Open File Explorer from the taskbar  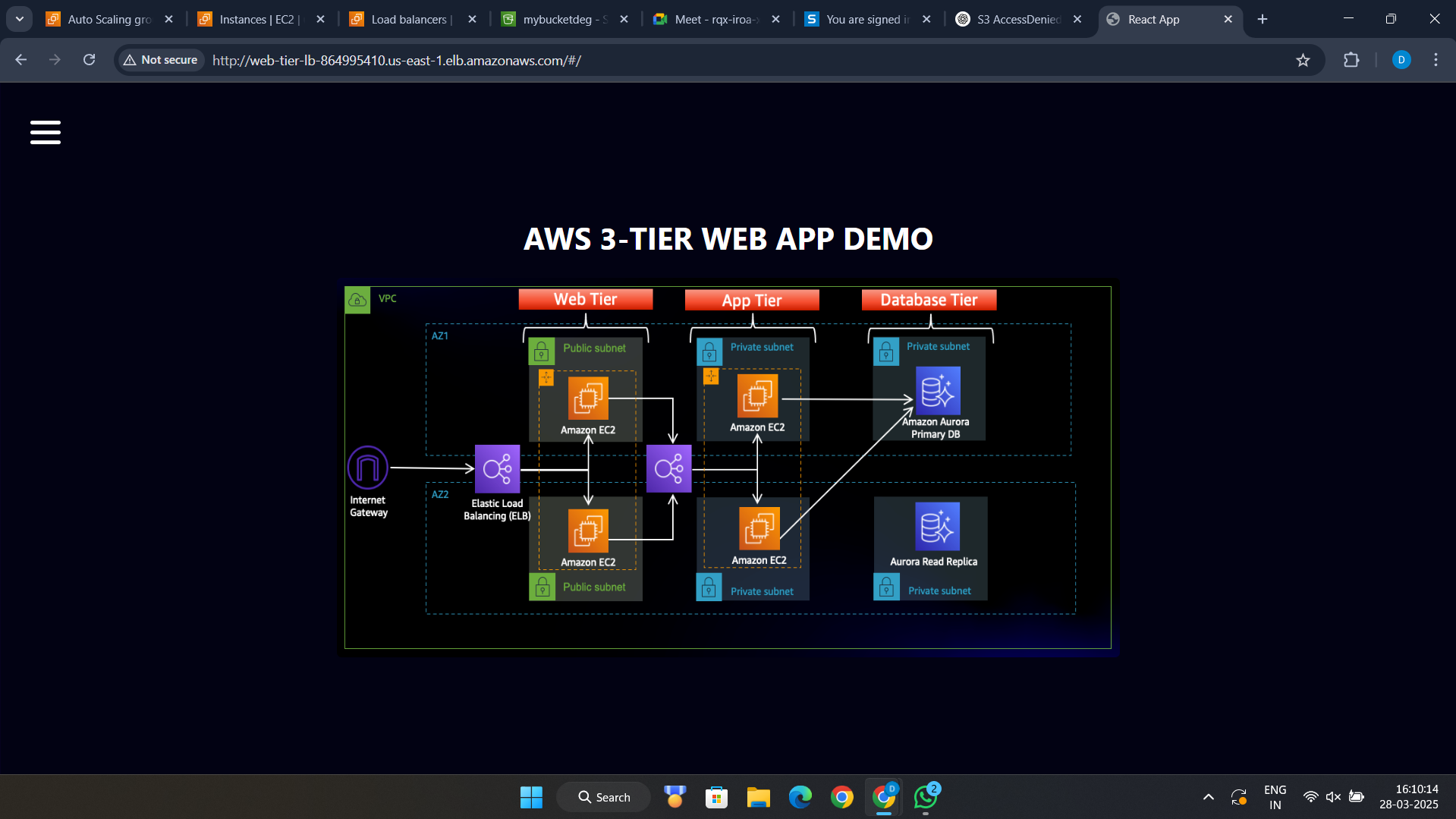pyautogui.click(x=758, y=797)
